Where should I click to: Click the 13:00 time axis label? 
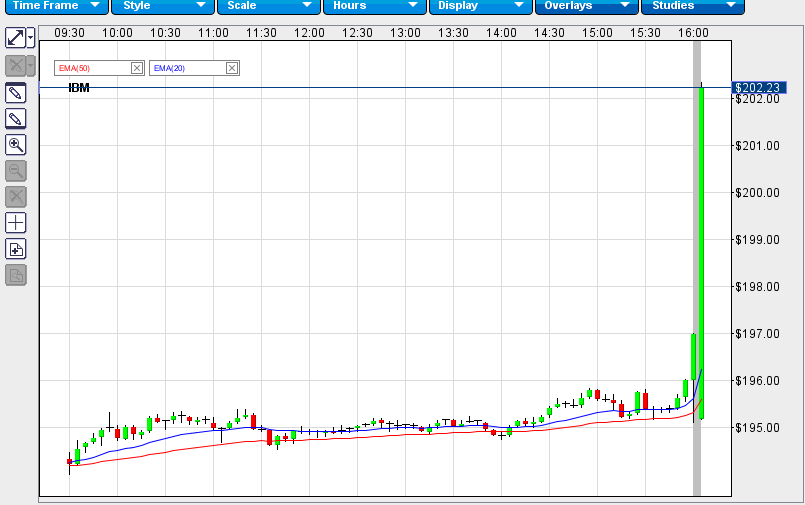point(405,33)
